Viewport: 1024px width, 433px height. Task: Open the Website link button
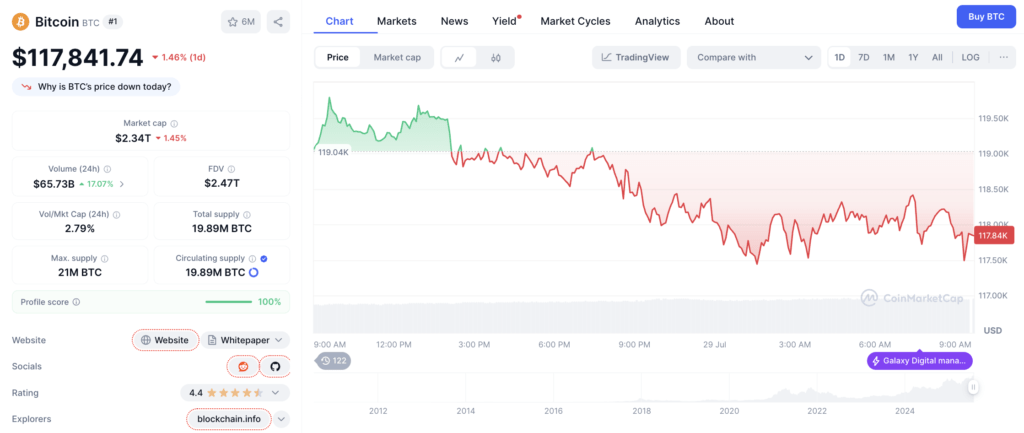tap(166, 340)
